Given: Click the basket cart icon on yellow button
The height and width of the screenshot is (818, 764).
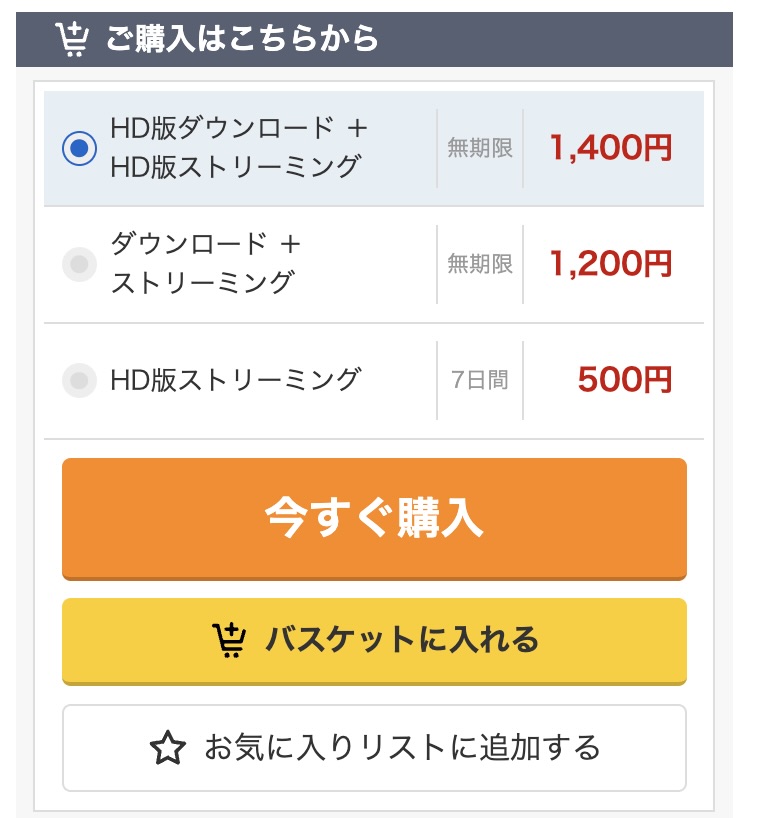Looking at the screenshot, I should pos(229,640).
